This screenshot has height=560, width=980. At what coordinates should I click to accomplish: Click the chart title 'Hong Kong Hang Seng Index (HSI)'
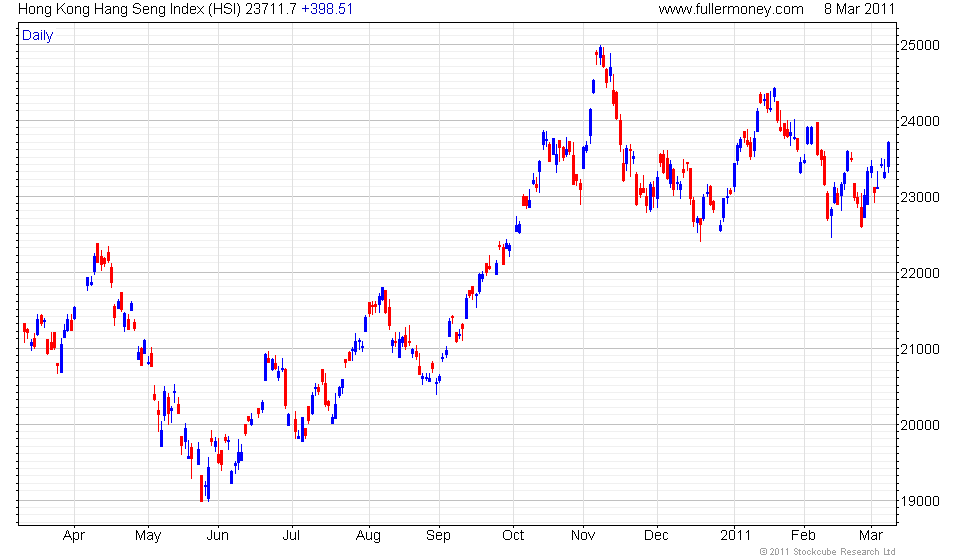pyautogui.click(x=129, y=9)
